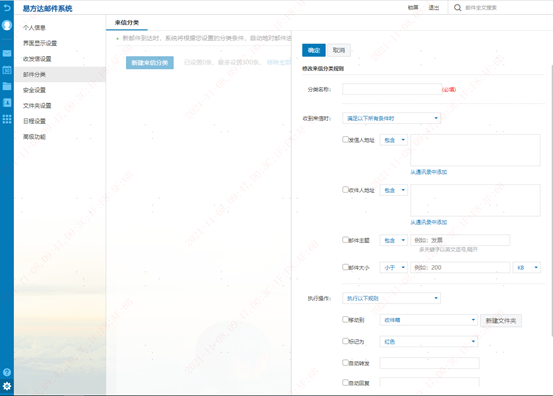Open the 包含 dropdown for sender address
This screenshot has height=396, width=553.
point(394,140)
